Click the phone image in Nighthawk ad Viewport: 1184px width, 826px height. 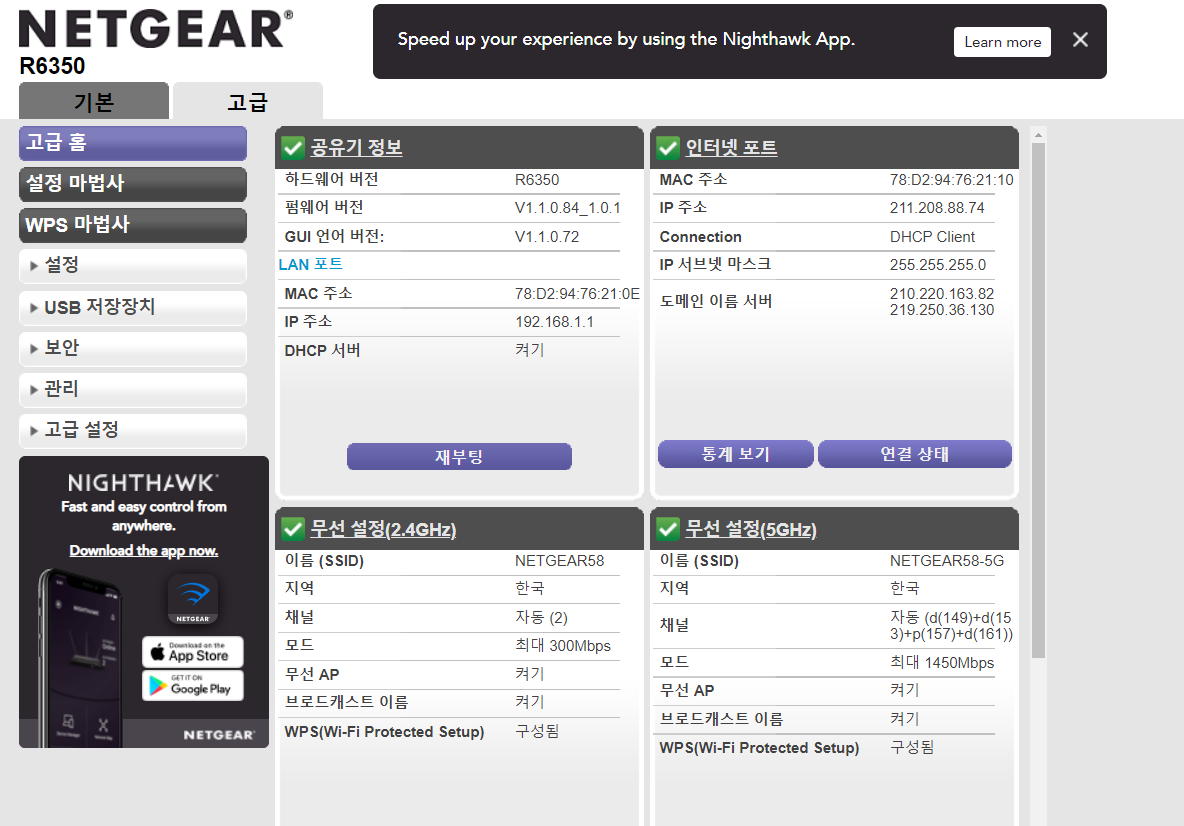click(x=81, y=657)
